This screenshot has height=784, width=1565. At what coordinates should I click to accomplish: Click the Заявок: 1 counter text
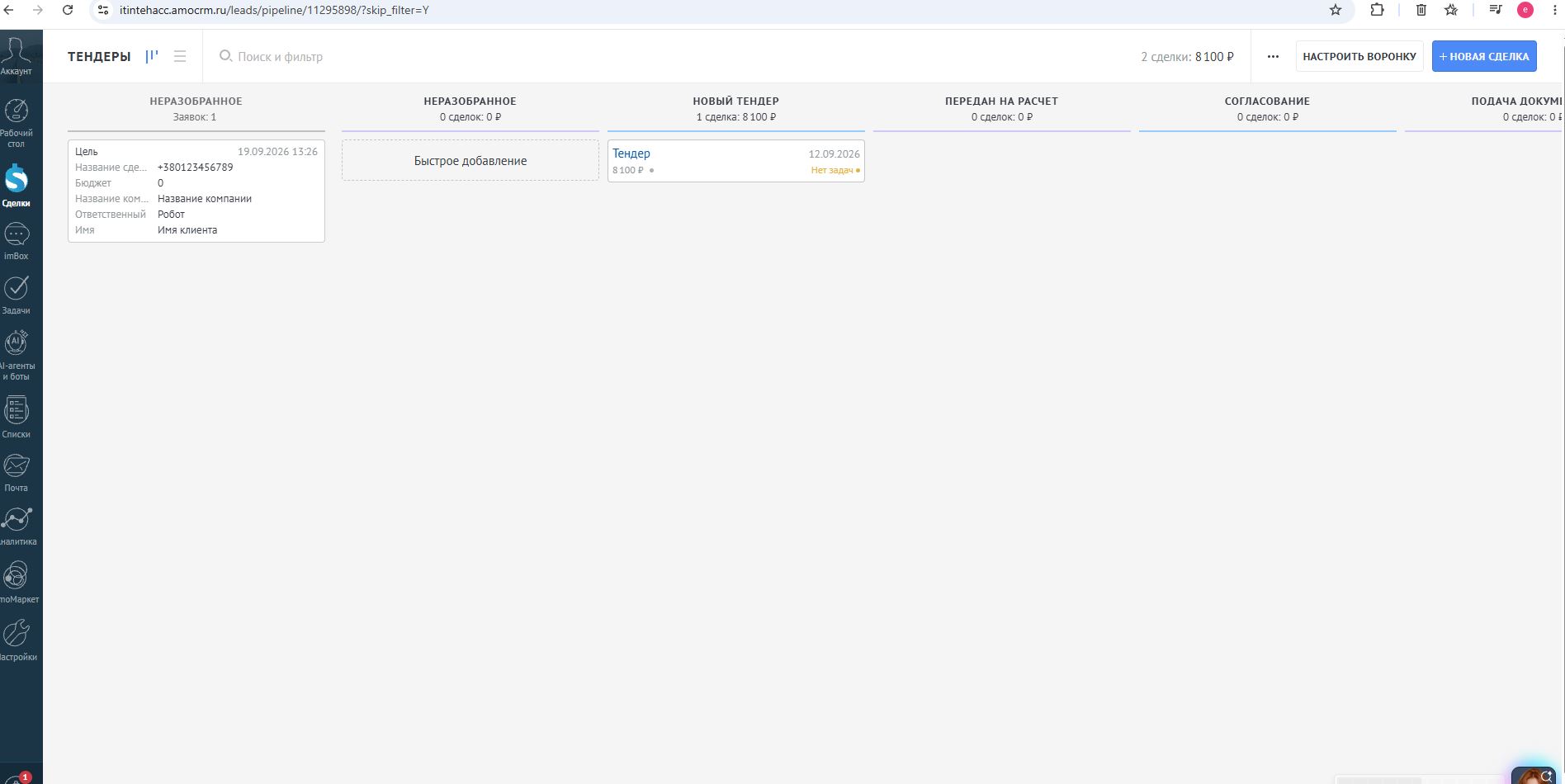pyautogui.click(x=195, y=117)
